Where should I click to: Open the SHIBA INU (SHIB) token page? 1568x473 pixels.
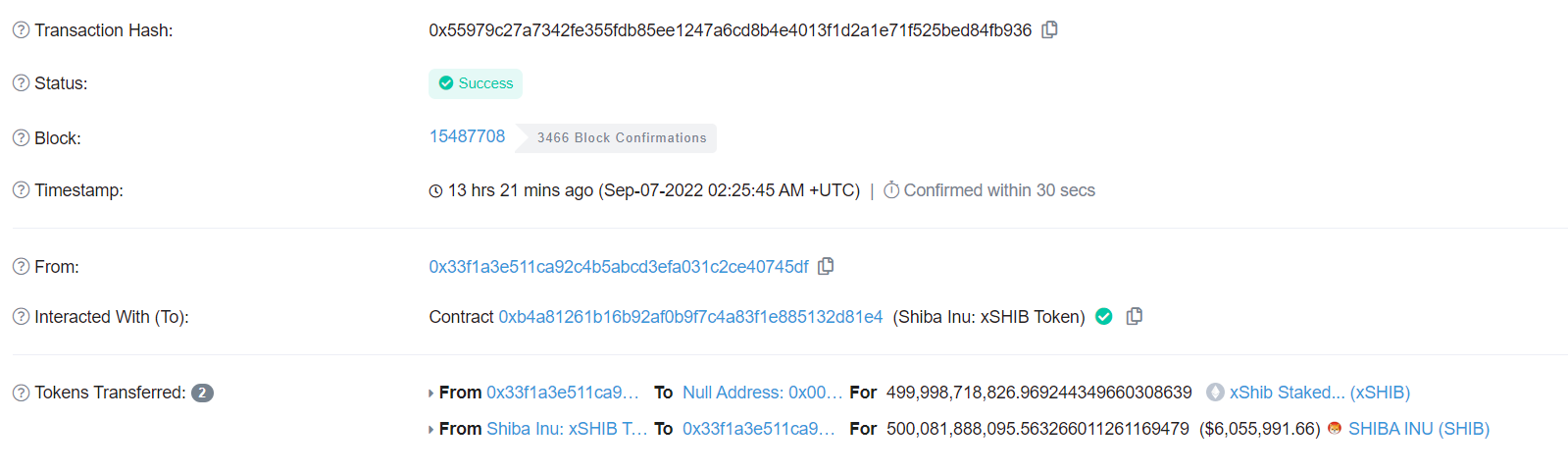click(1418, 429)
